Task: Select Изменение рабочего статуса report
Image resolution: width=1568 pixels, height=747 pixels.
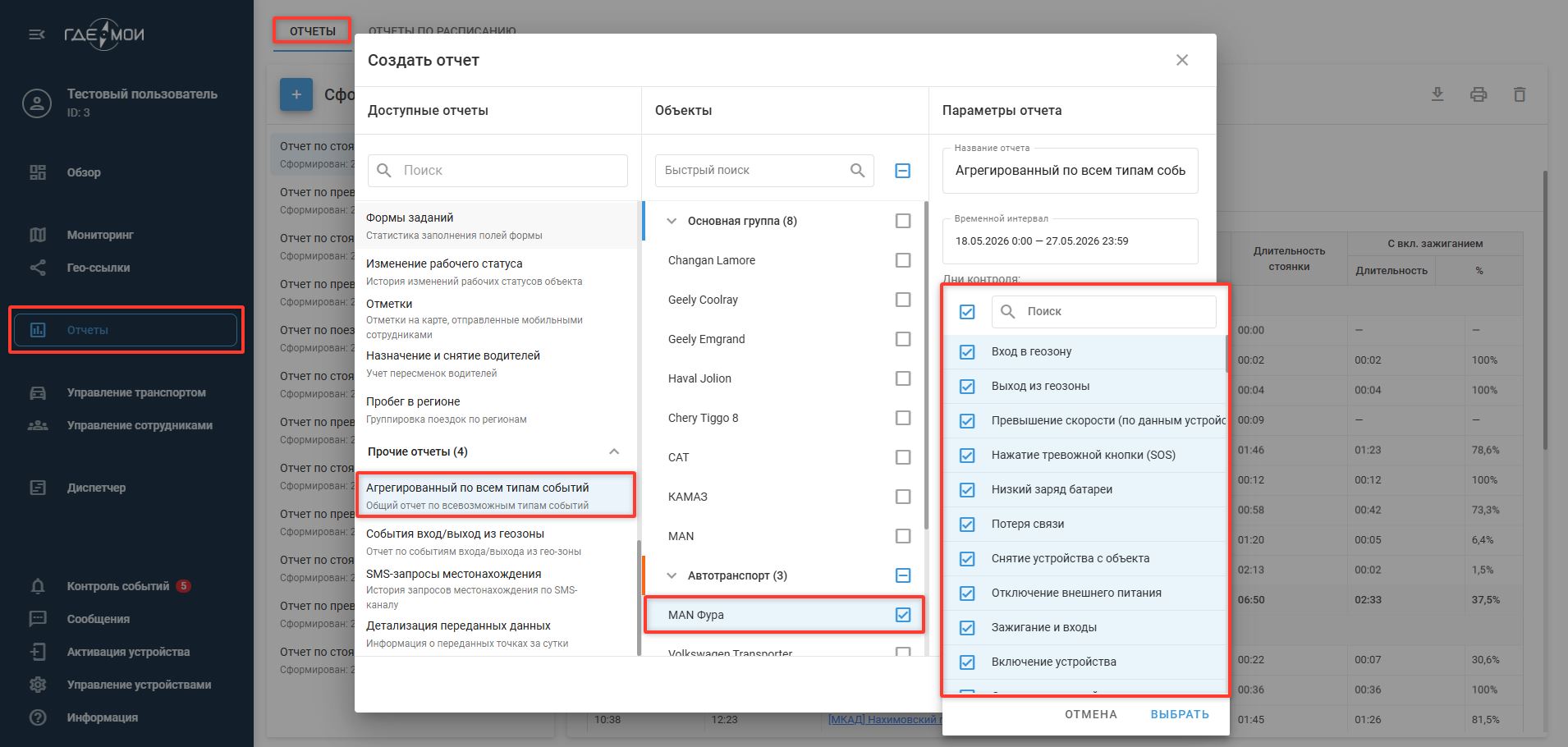Action: click(x=496, y=272)
